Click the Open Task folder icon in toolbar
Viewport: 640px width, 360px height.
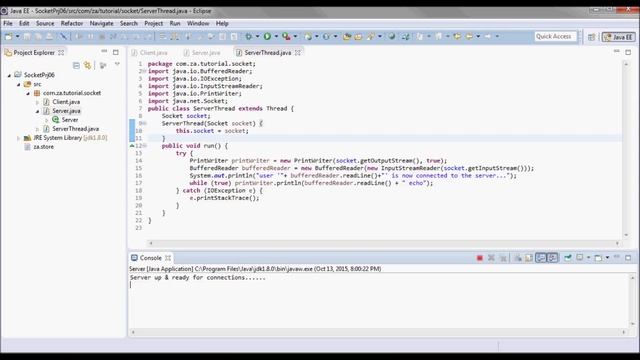coord(358,37)
